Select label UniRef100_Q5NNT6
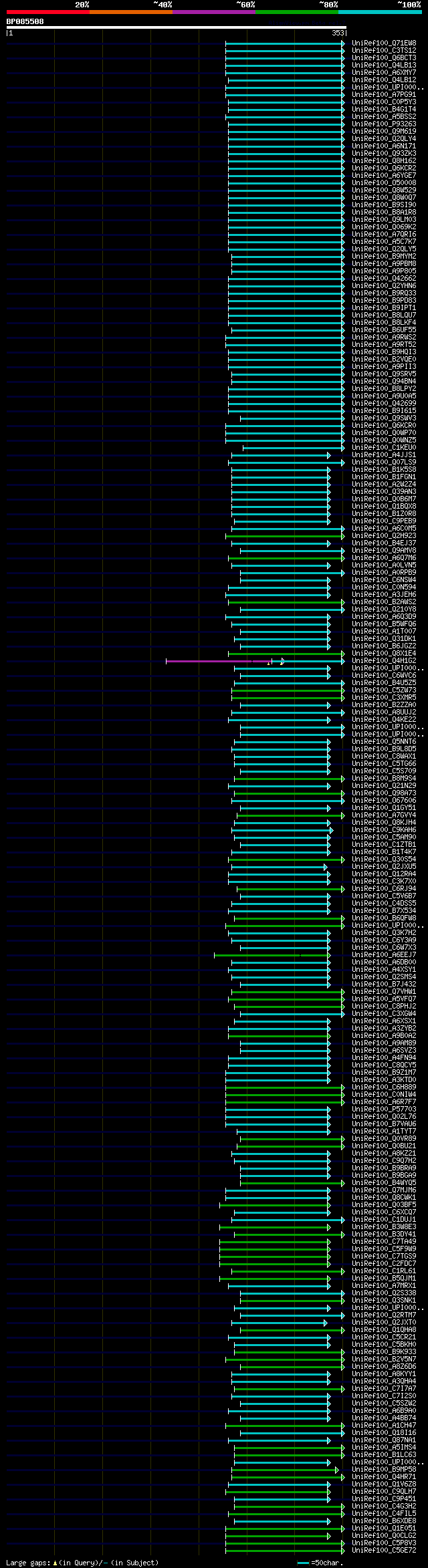Image resolution: width=428 pixels, height=1568 pixels. pos(384,742)
